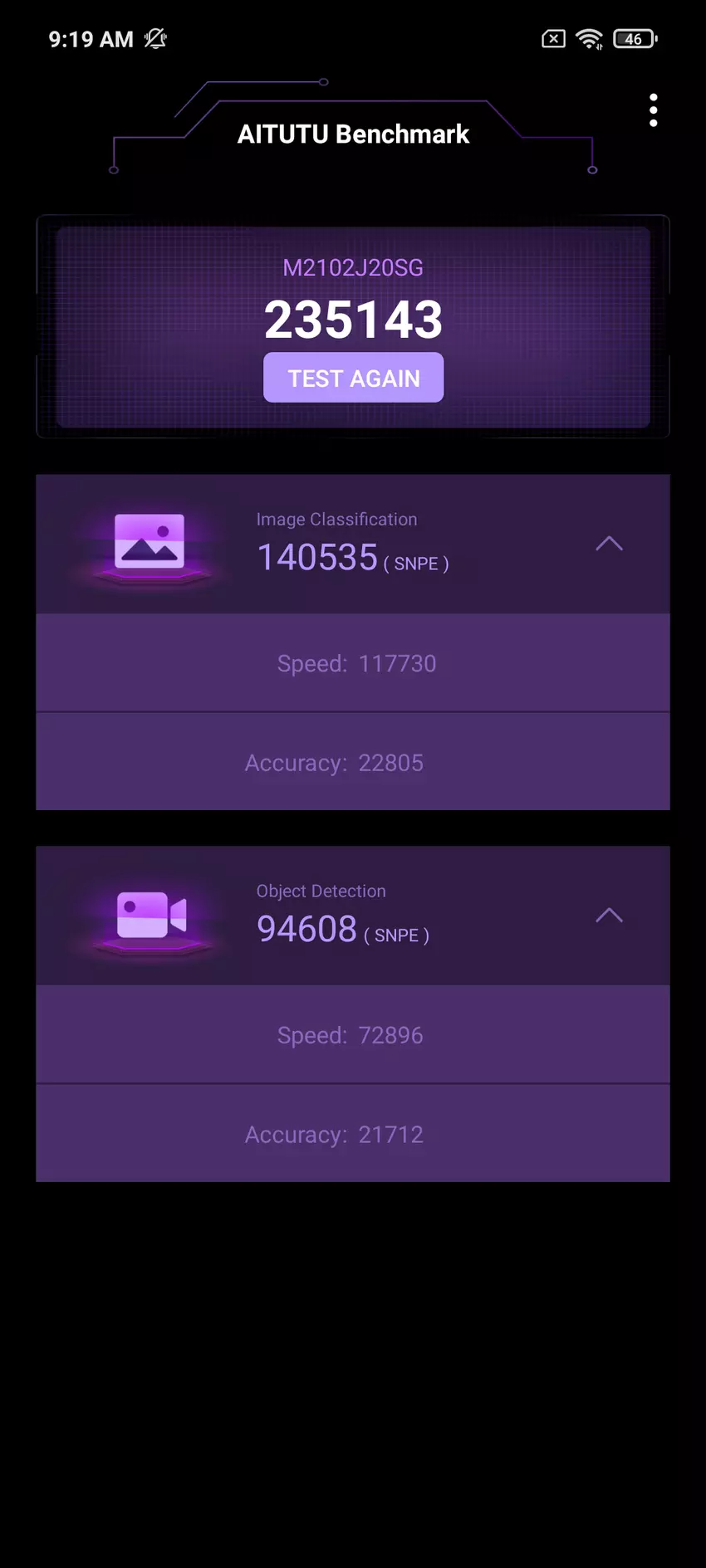Tap the 9:19 AM clock
This screenshot has height=1568, width=706.
click(91, 39)
